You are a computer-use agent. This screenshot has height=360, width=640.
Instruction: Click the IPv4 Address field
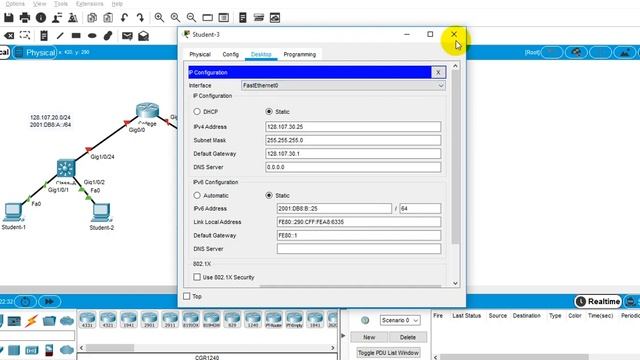click(x=353, y=127)
